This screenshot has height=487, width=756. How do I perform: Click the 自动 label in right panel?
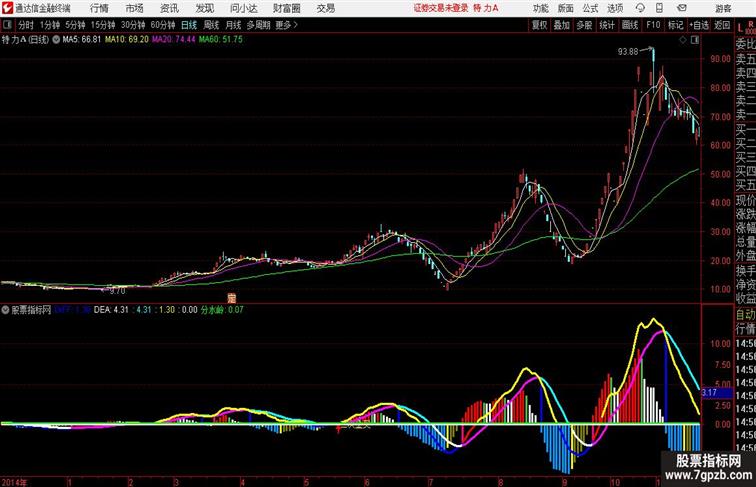tap(745, 314)
